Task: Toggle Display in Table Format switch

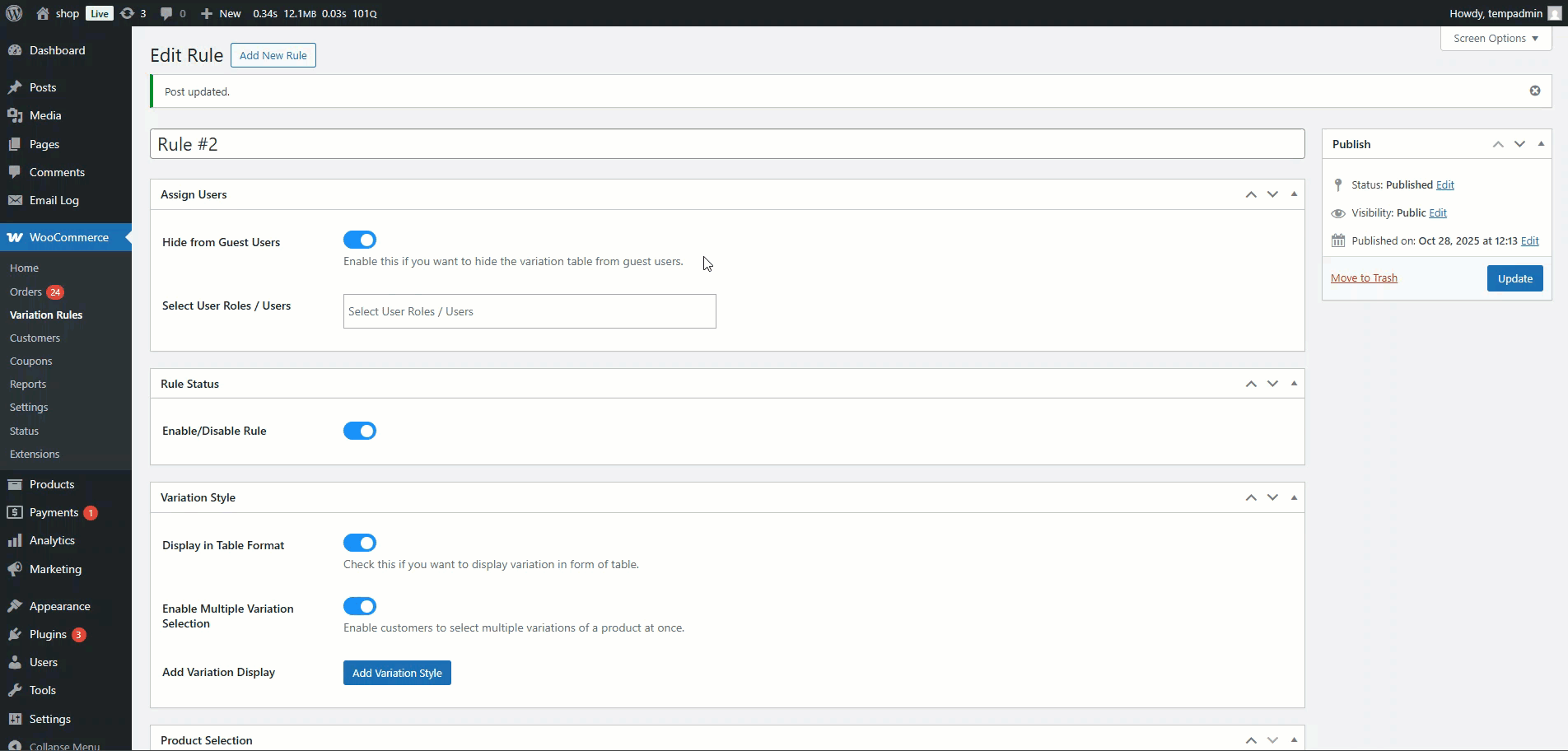Action: 360,543
